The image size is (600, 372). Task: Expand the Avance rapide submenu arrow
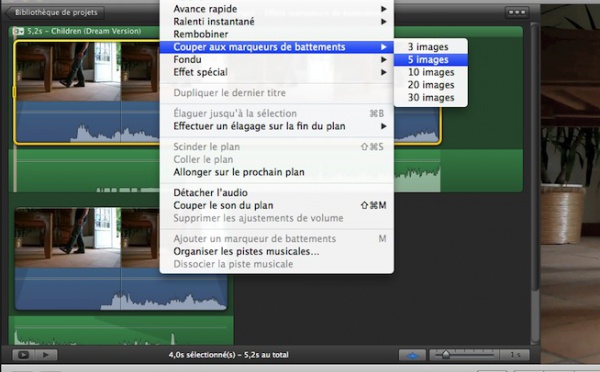point(383,9)
